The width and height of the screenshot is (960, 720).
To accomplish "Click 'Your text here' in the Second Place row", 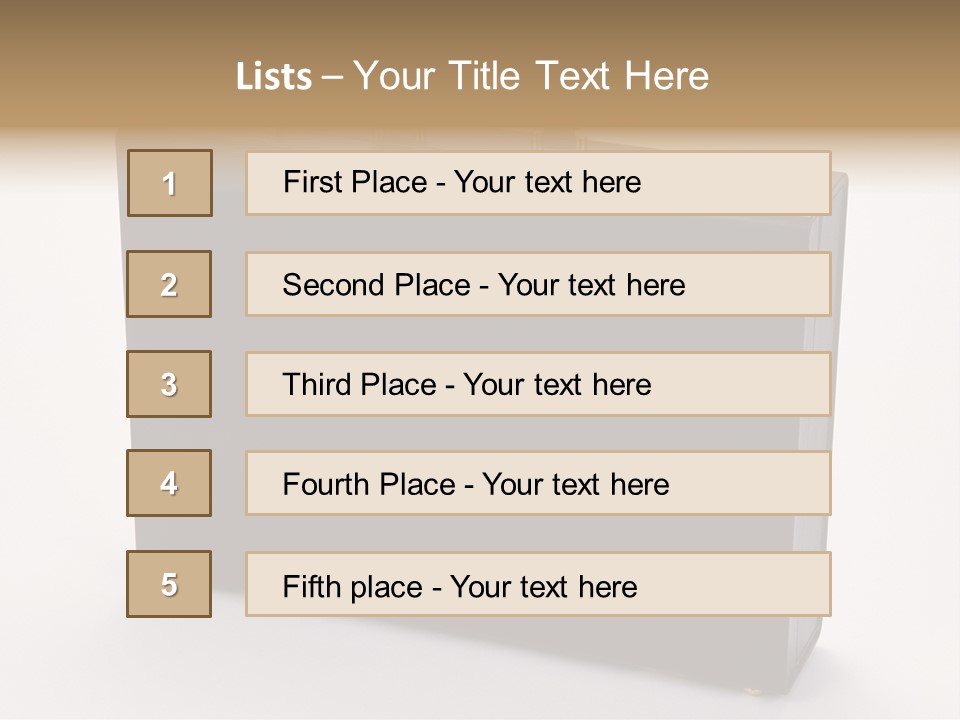I will (x=591, y=285).
